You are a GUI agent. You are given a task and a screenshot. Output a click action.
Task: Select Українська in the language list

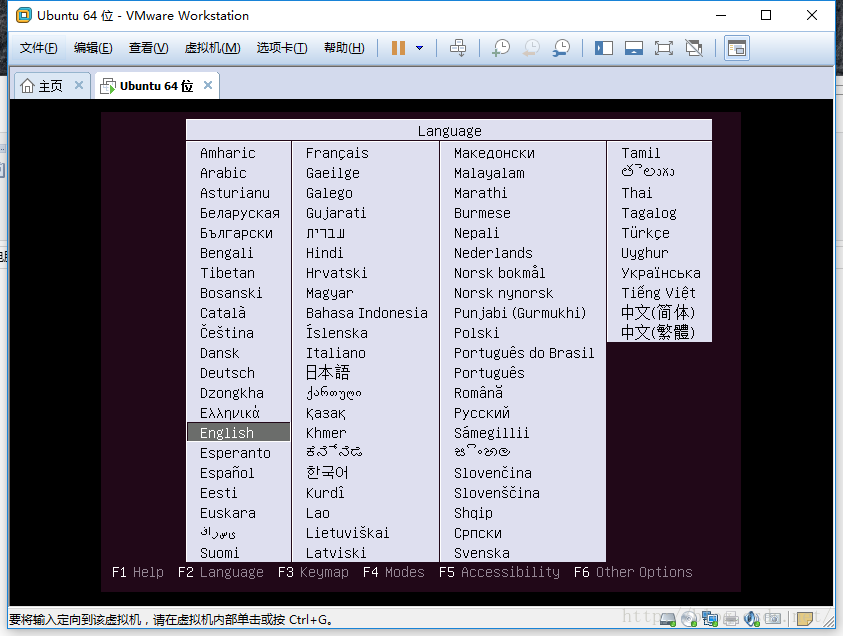coord(661,273)
